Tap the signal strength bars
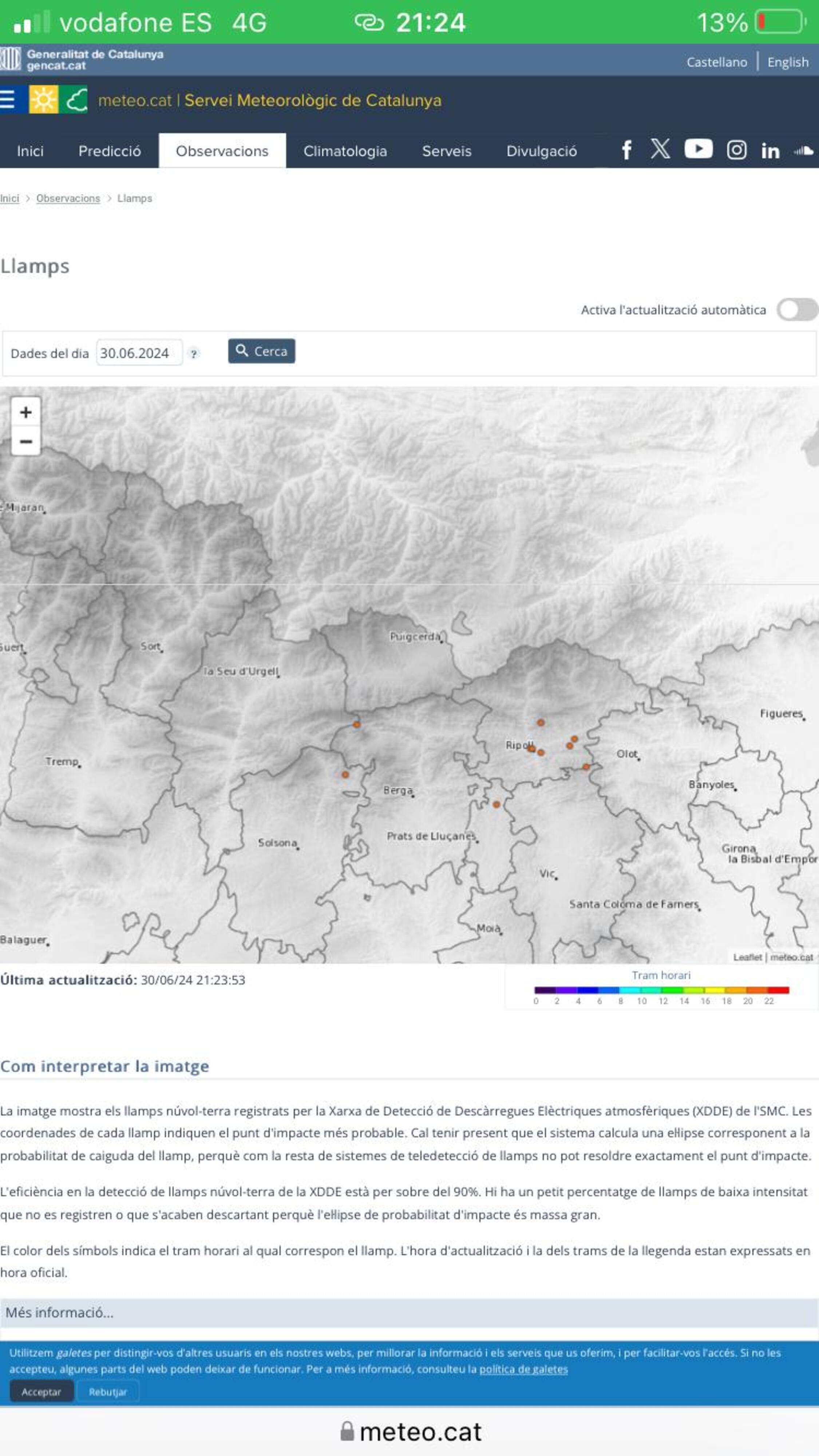Screen dimensions: 819x1456 pyautogui.click(x=32, y=22)
